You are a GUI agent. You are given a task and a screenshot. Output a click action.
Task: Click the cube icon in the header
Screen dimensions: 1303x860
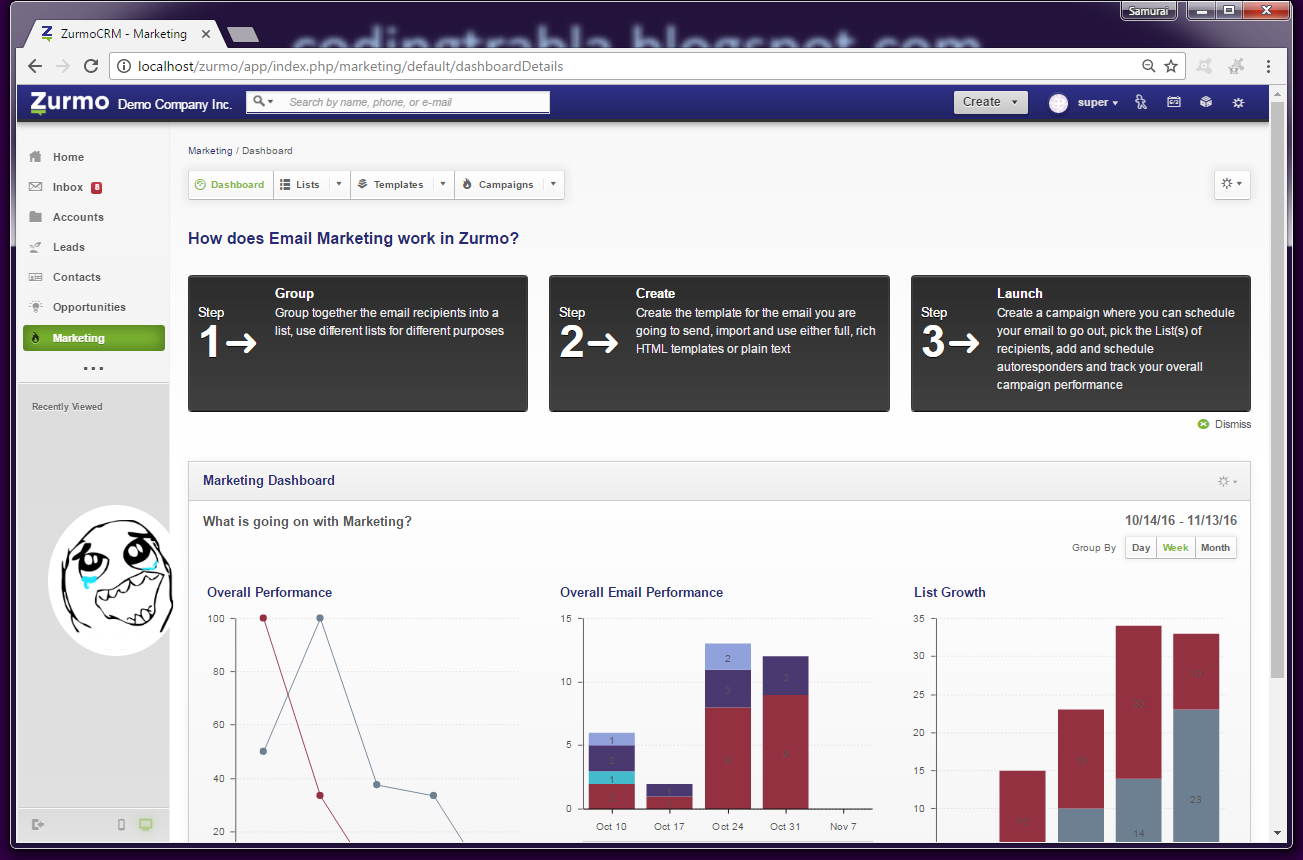(1206, 102)
